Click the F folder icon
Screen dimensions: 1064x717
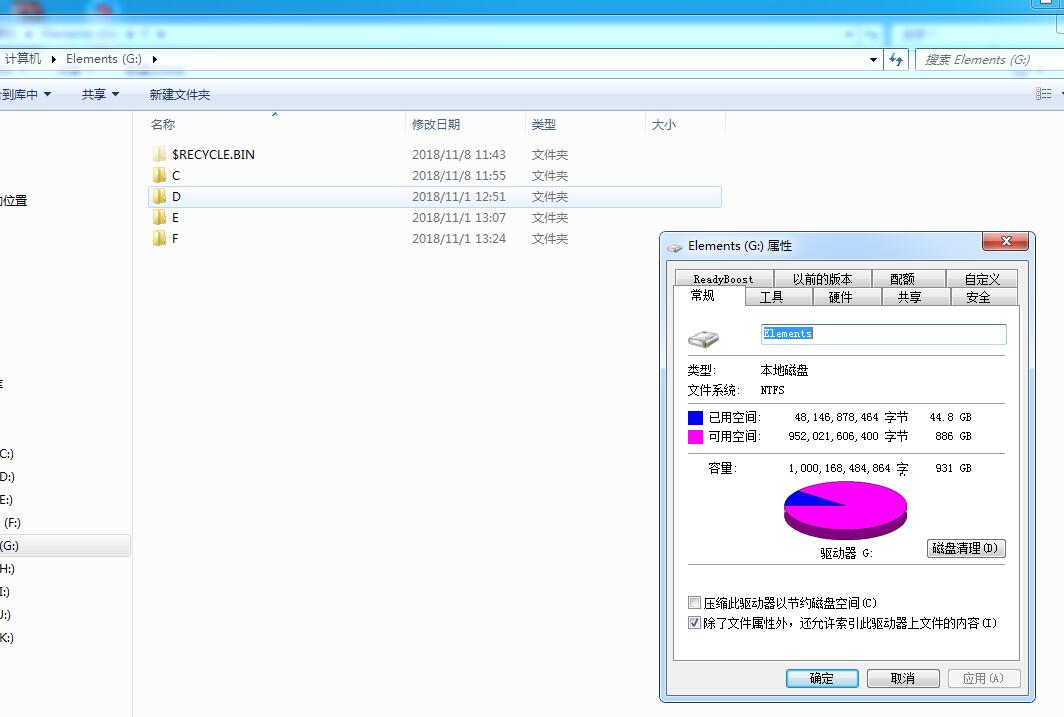click(x=159, y=239)
